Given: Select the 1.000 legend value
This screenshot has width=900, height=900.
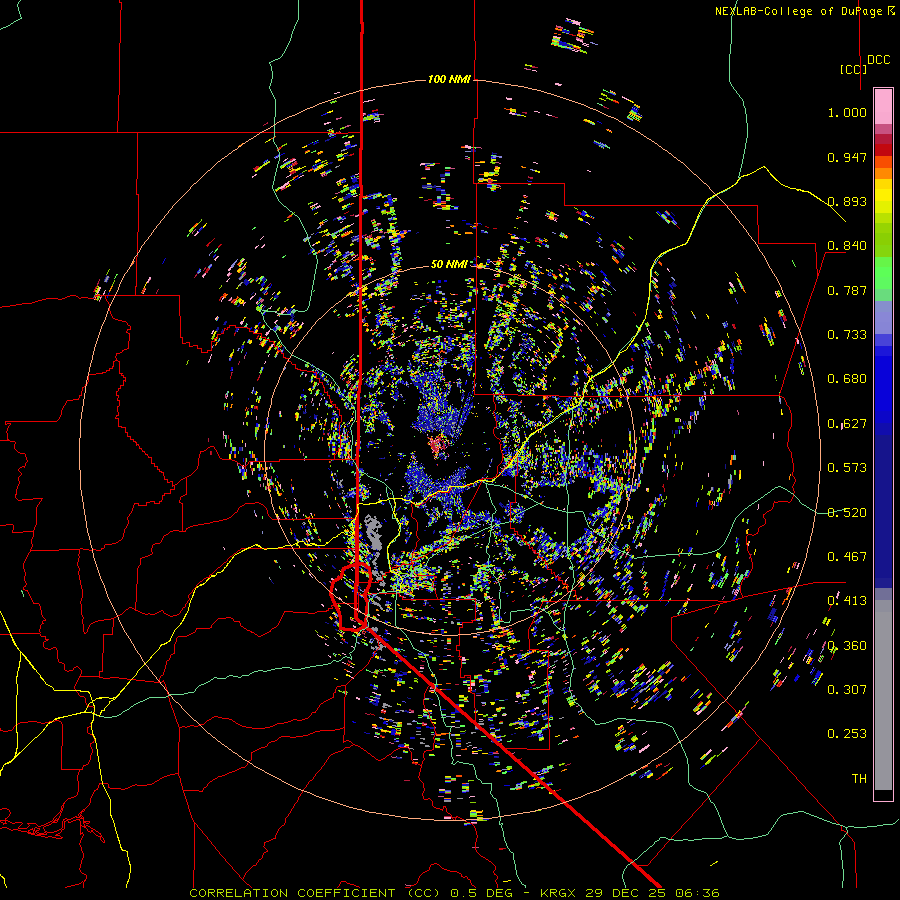Looking at the screenshot, I should click(x=847, y=112).
